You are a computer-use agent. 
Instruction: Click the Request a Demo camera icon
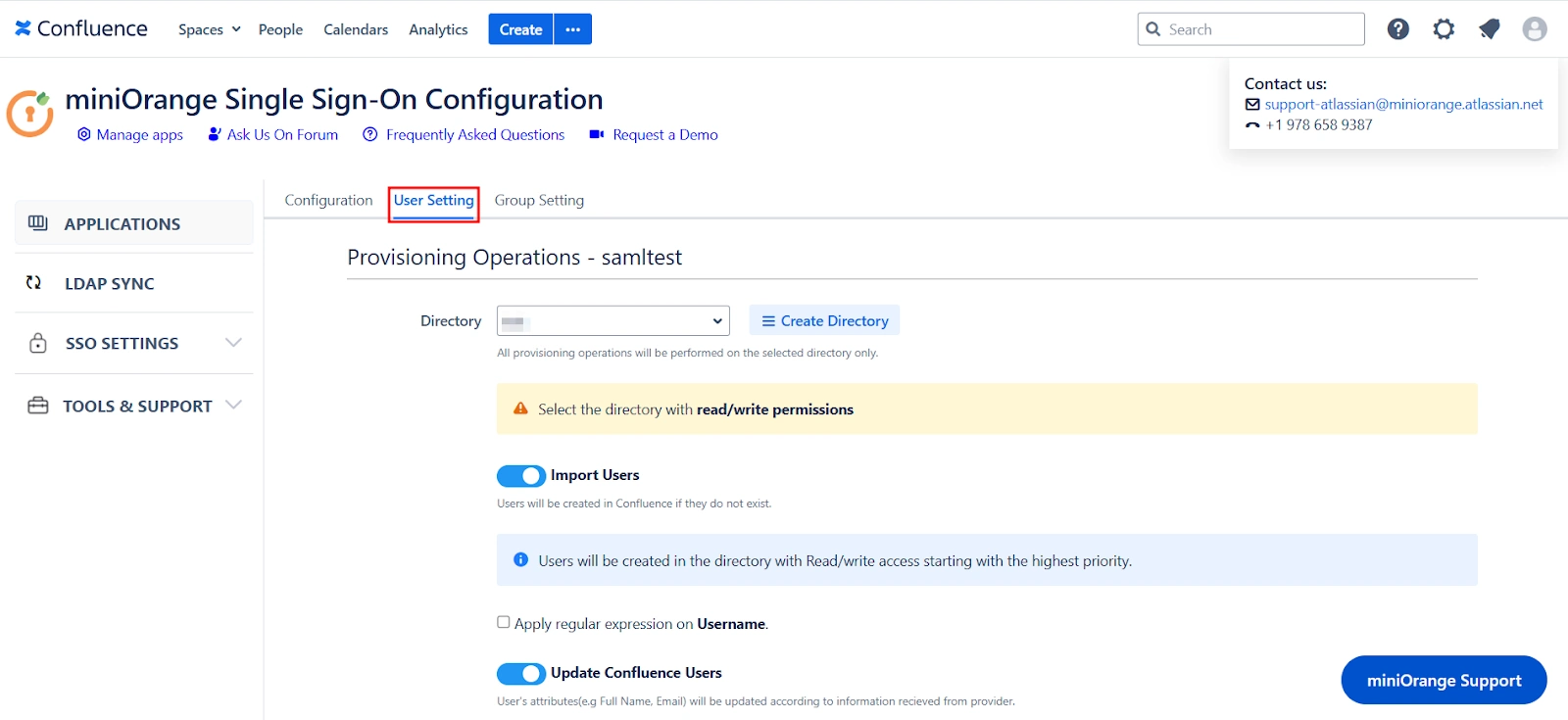coord(596,134)
